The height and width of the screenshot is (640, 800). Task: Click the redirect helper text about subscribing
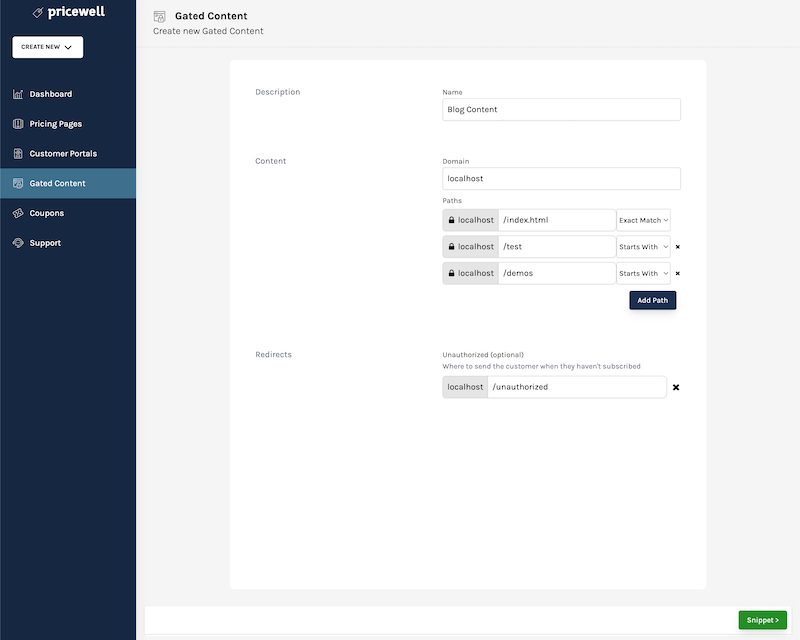point(541,366)
